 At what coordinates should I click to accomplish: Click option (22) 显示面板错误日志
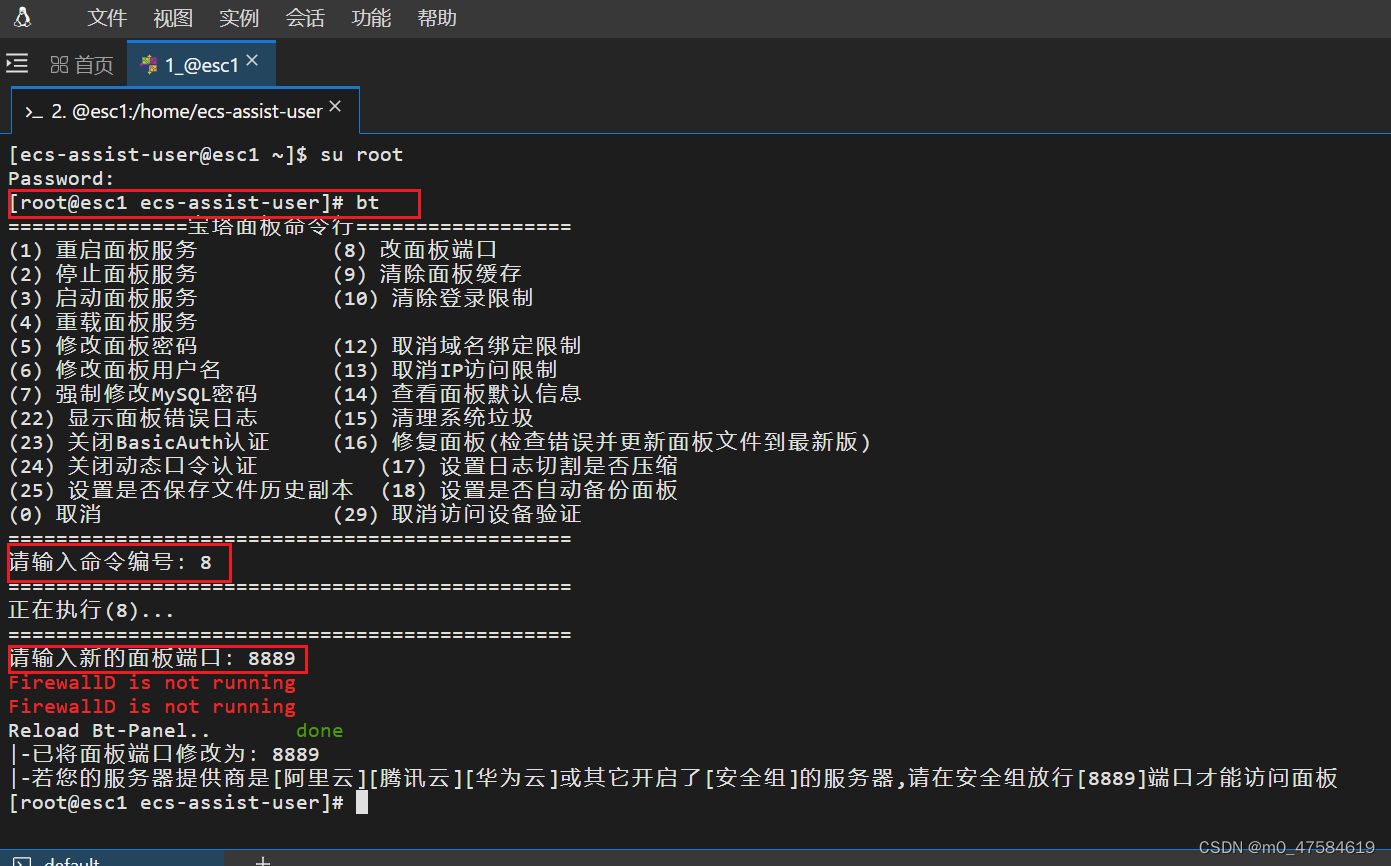click(133, 418)
